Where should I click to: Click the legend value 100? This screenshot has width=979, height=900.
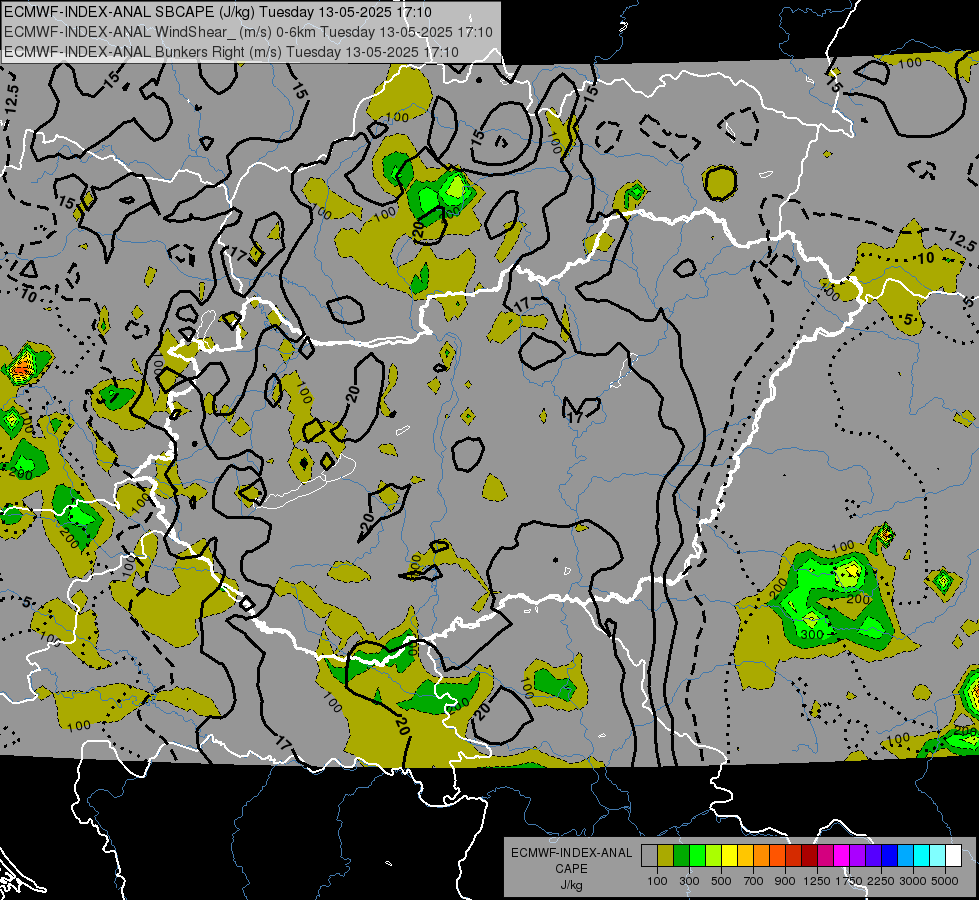[657, 881]
